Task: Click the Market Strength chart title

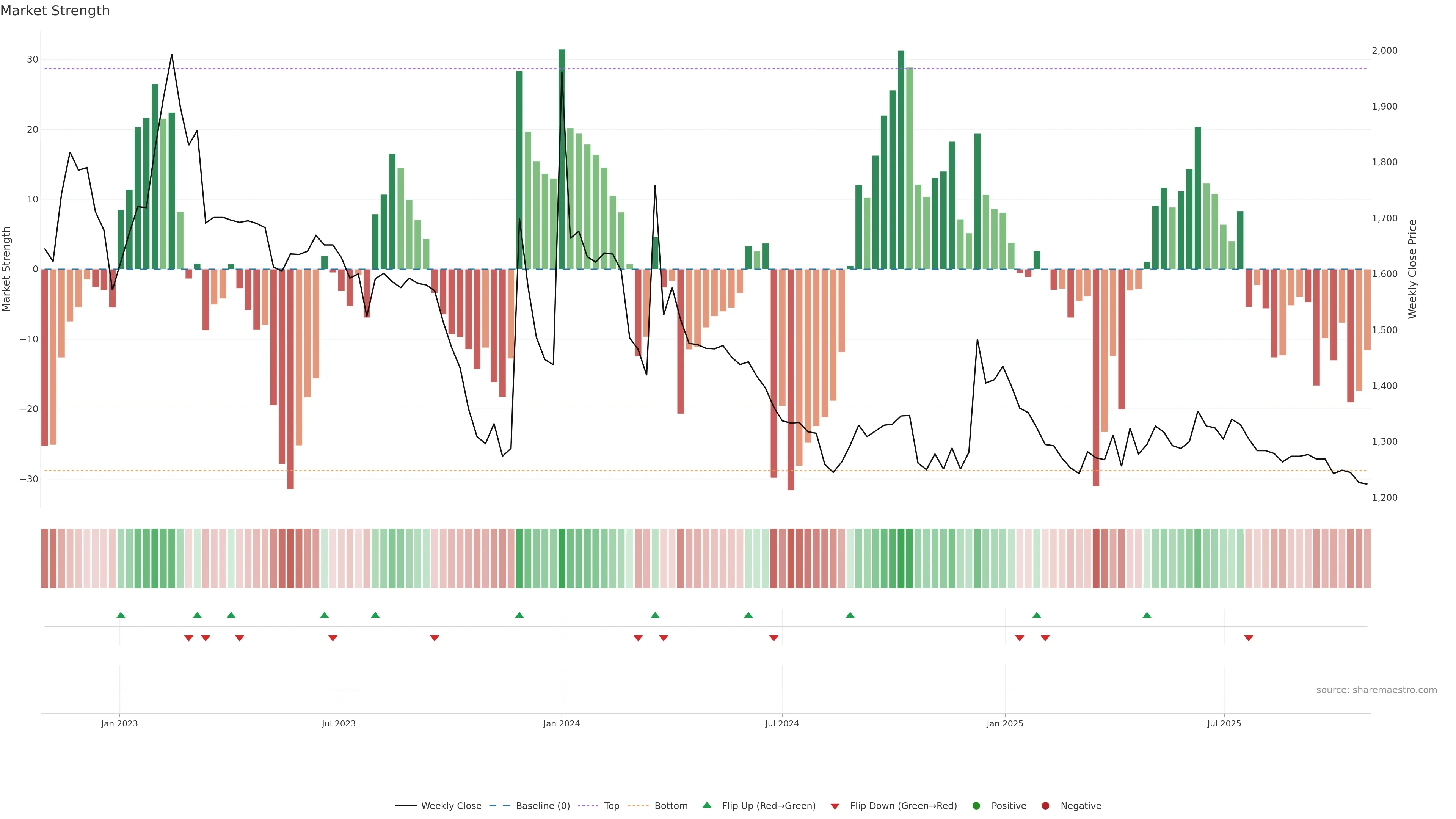Action: pos(55,11)
